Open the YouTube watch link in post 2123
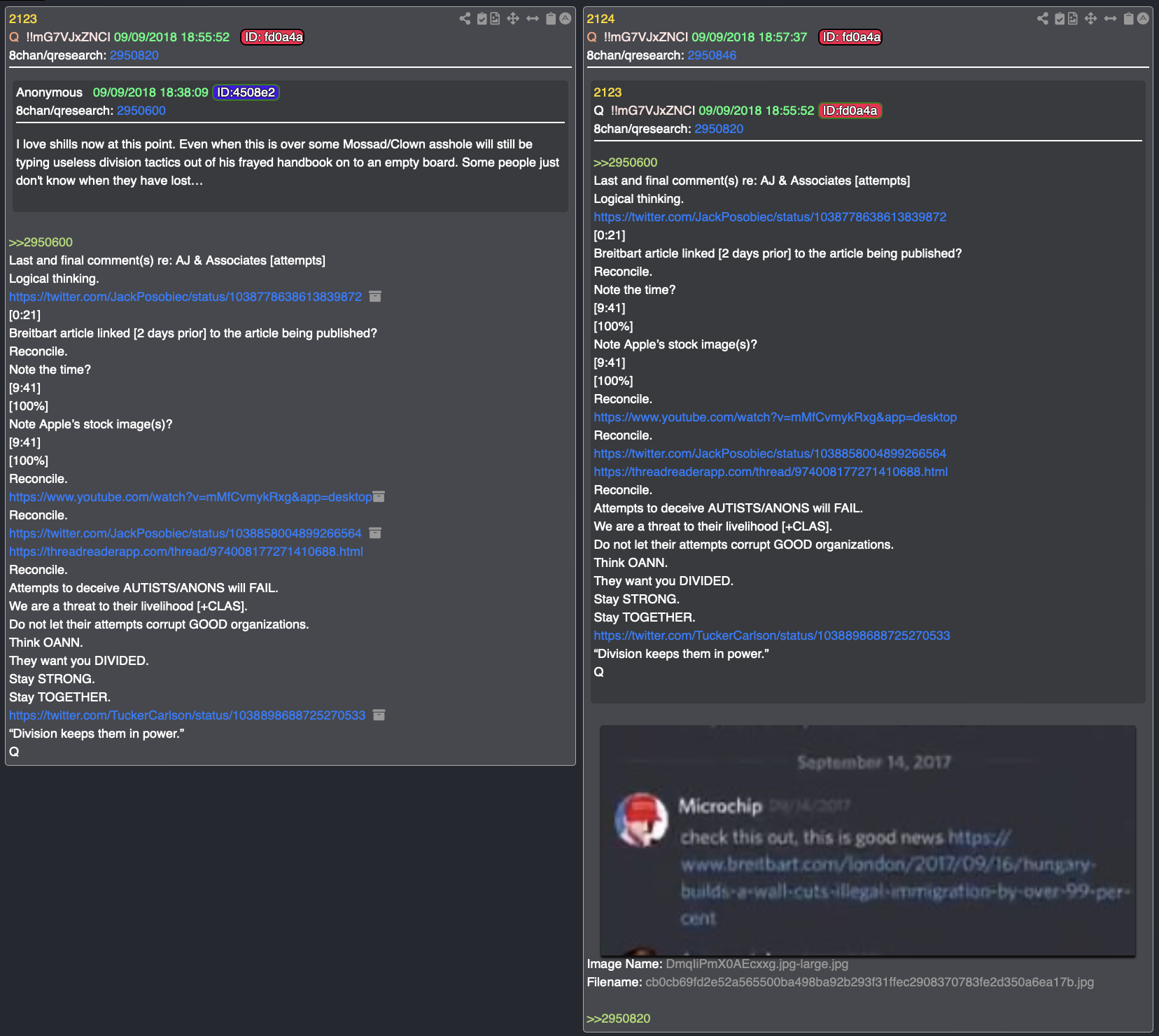 point(190,497)
